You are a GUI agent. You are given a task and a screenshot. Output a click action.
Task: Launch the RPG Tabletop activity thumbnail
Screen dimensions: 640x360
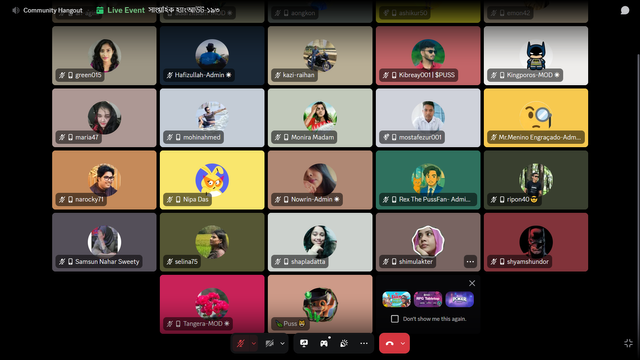[x=428, y=299]
